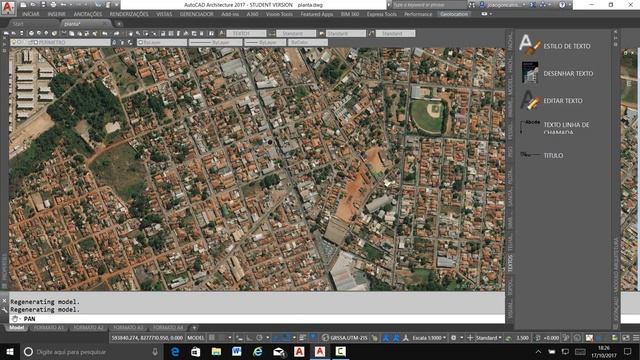Toggle MODEL space button in status bar
640x360 pixels.
click(196, 338)
